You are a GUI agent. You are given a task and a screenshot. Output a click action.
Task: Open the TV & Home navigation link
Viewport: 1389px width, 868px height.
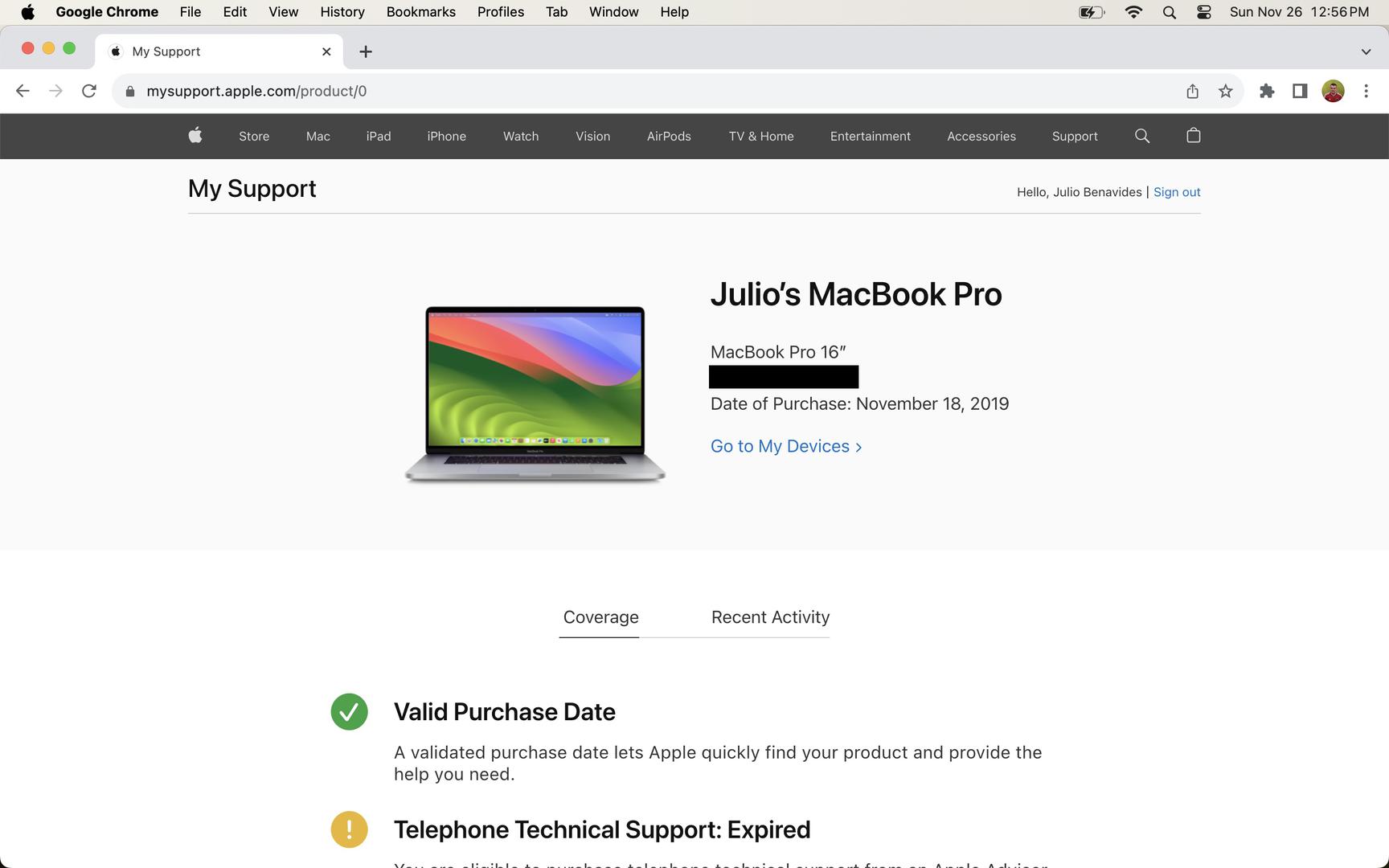[761, 137]
